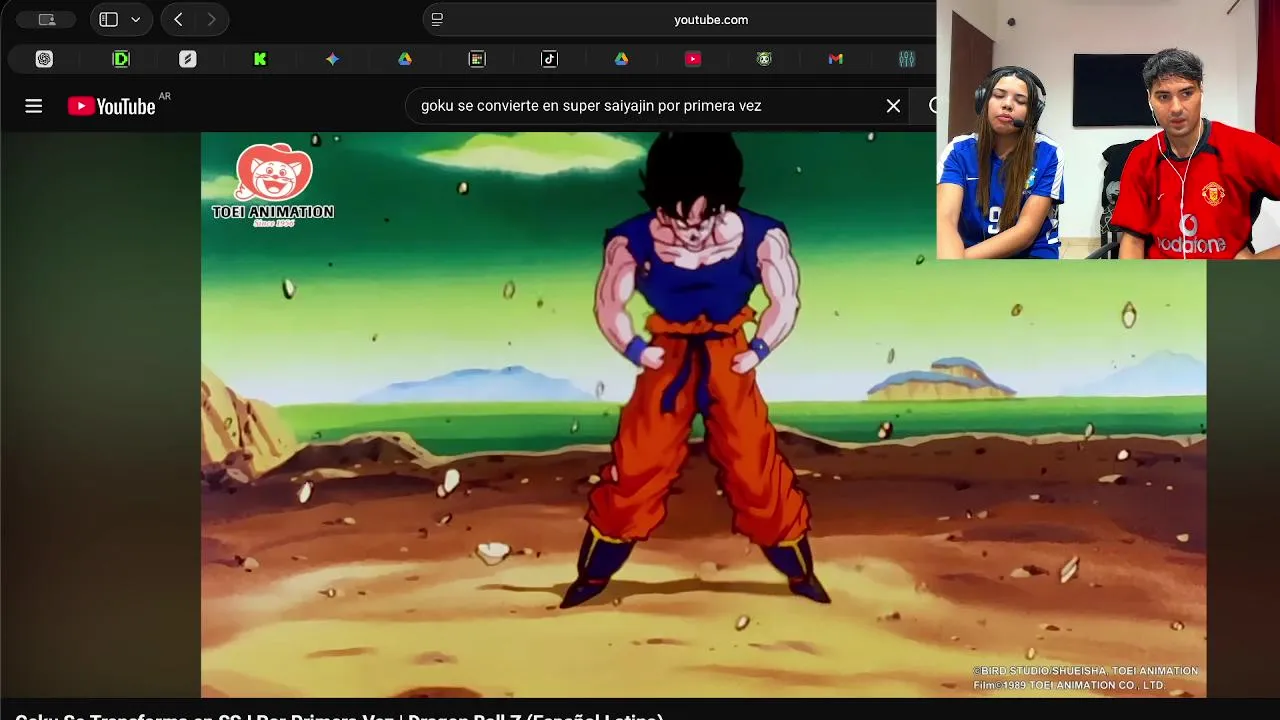The image size is (1280, 720).
Task: Open the Kick pinned tab
Action: coord(260,59)
